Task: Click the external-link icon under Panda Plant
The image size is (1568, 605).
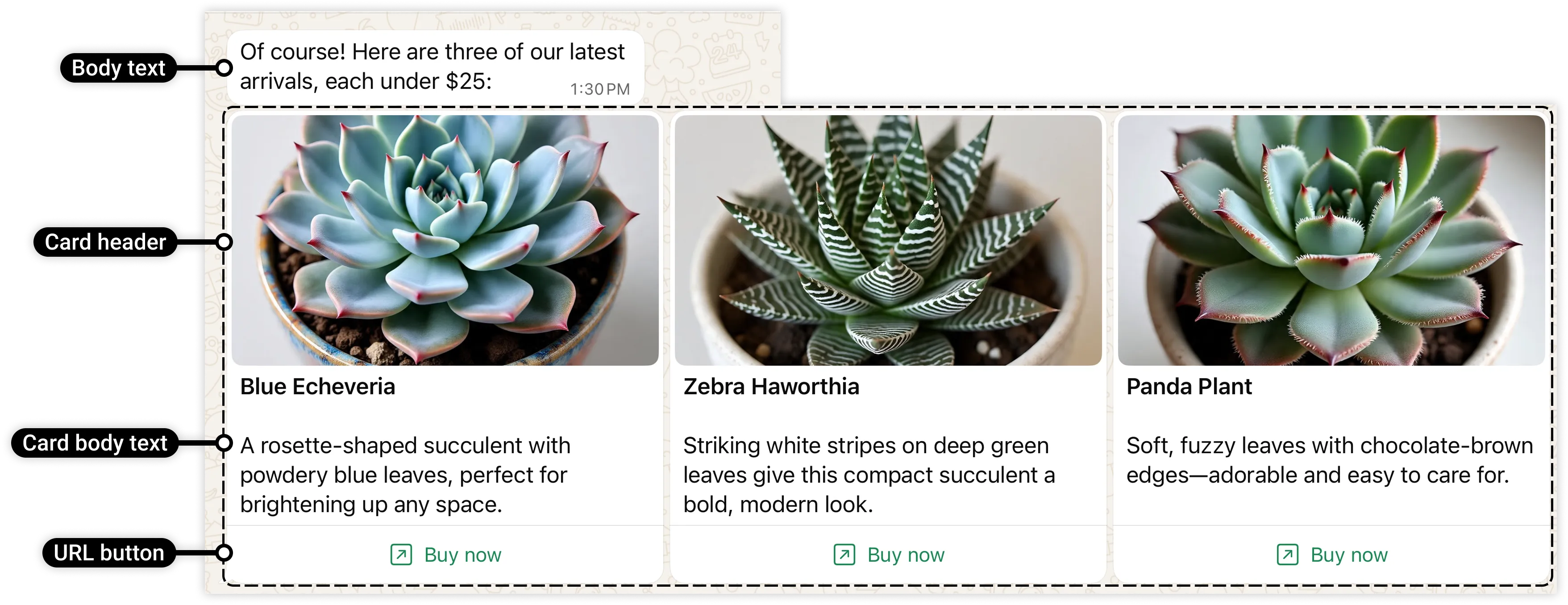Action: [x=1287, y=555]
